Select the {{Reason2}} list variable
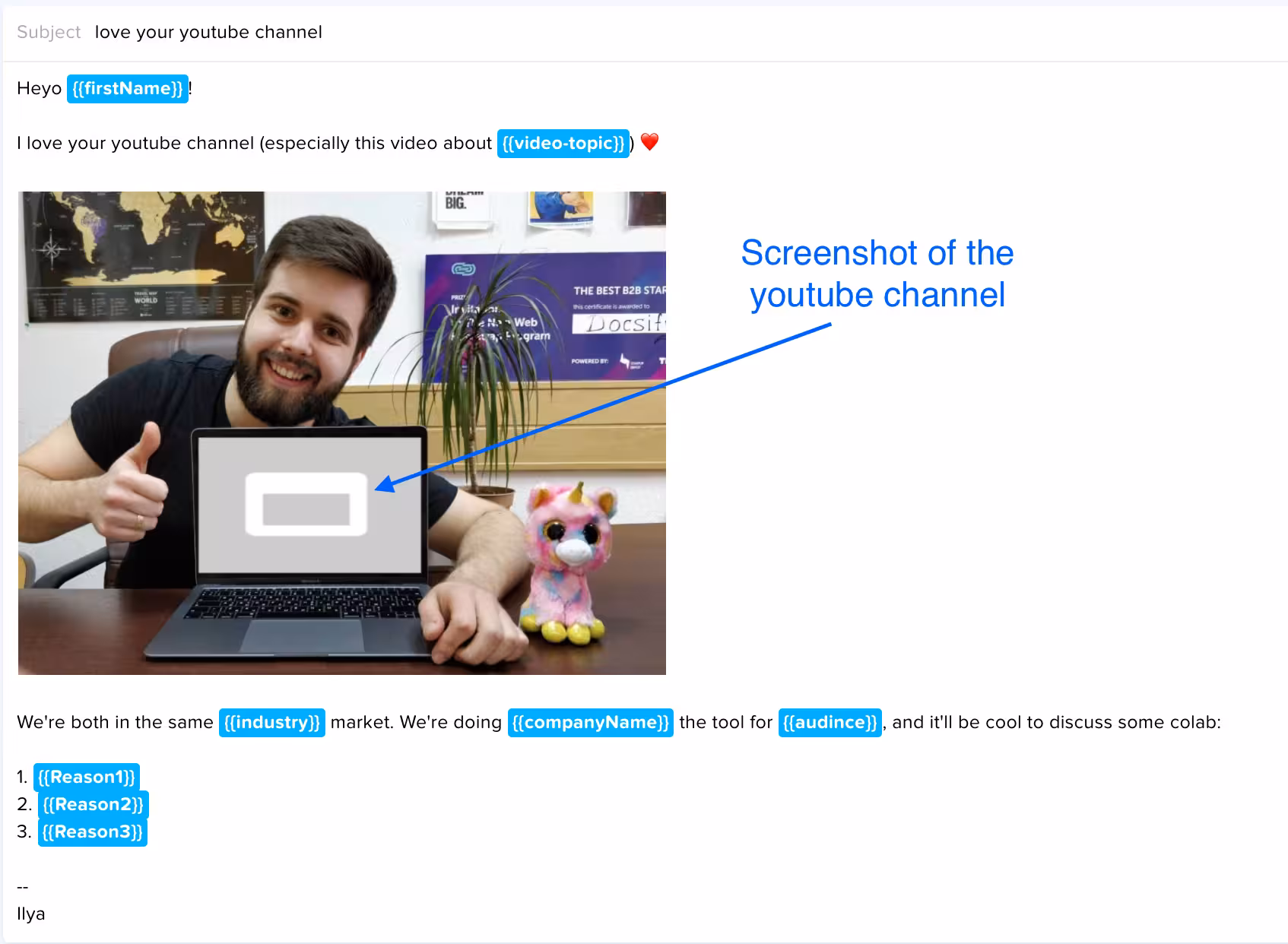Screen dimensions: 1288x944 point(93,804)
